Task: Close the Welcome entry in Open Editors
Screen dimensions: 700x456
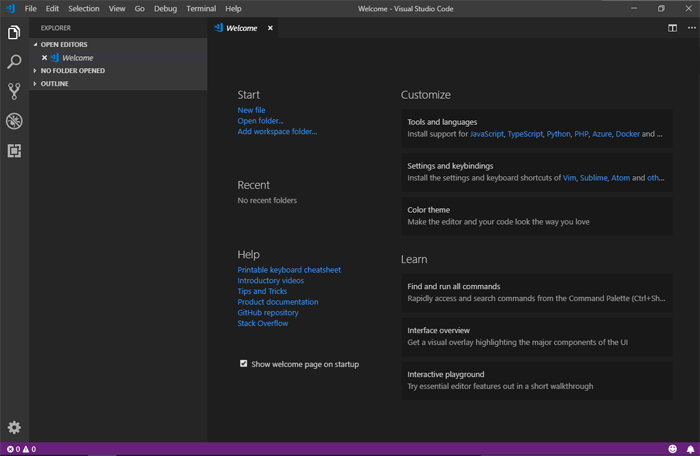Action: [44, 58]
